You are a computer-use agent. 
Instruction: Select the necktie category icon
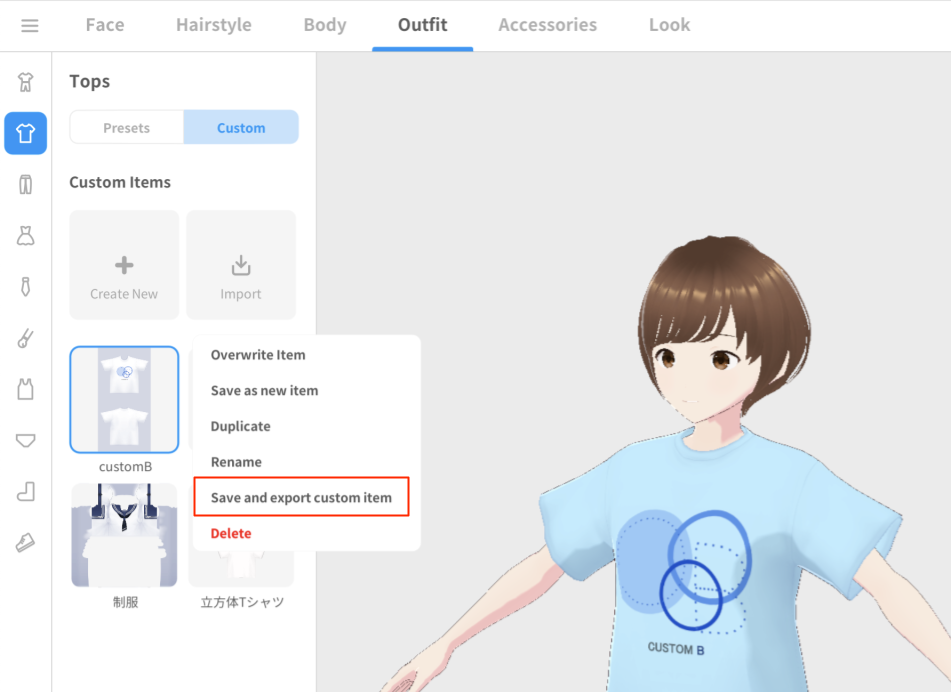pyautogui.click(x=25, y=286)
